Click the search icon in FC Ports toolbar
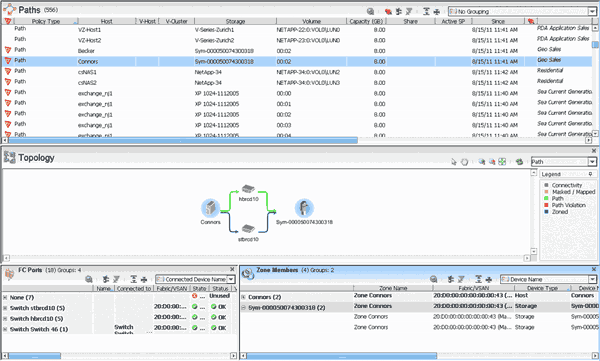This screenshot has height=361, width=600. click(89, 279)
